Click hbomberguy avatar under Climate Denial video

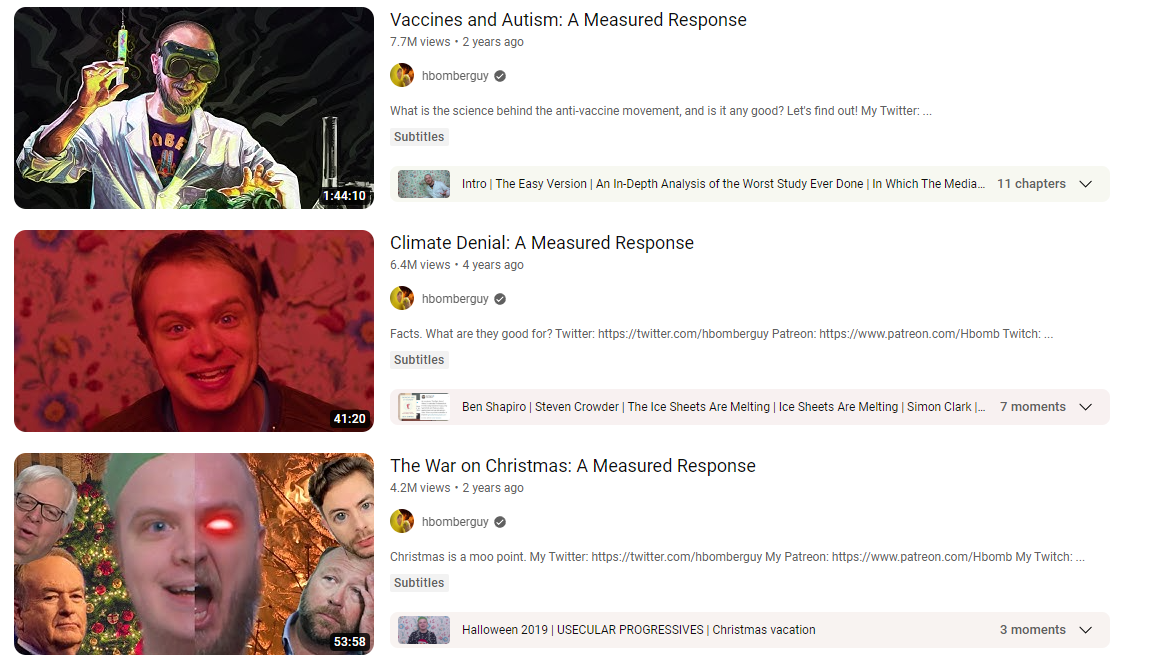[402, 299]
